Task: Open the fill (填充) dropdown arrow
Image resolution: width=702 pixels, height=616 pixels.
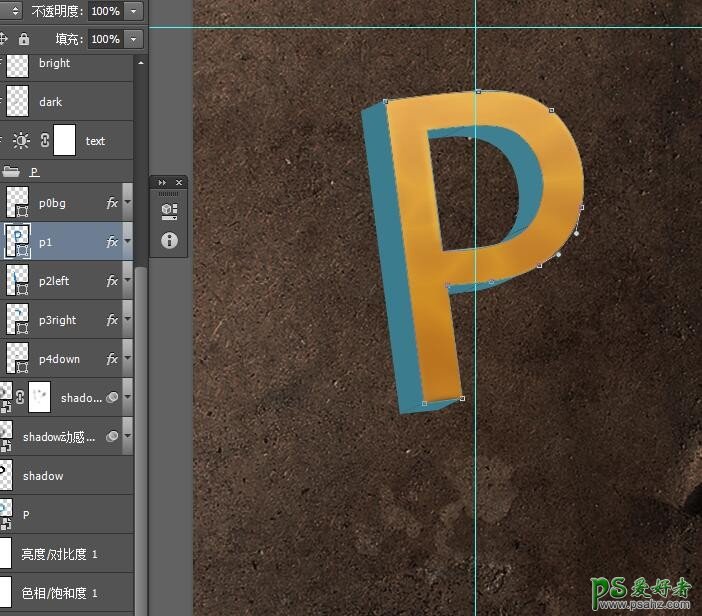Action: [135, 39]
